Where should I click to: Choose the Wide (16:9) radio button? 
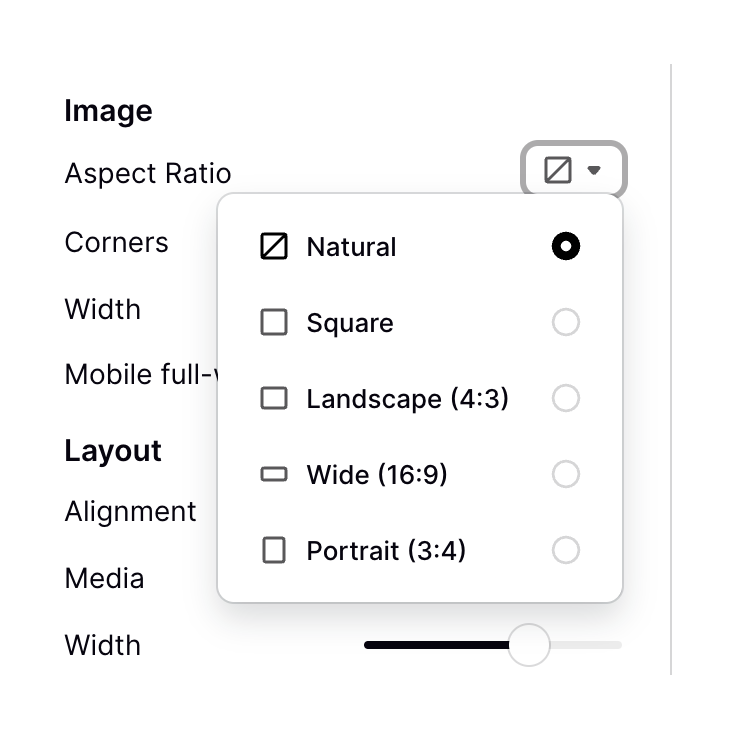coord(565,475)
